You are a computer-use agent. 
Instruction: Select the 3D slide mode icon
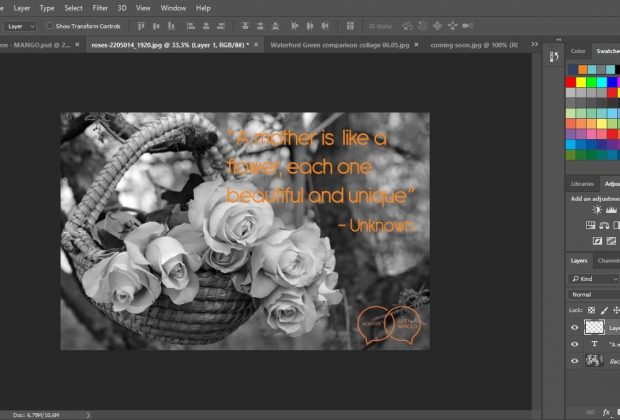pos(452,26)
